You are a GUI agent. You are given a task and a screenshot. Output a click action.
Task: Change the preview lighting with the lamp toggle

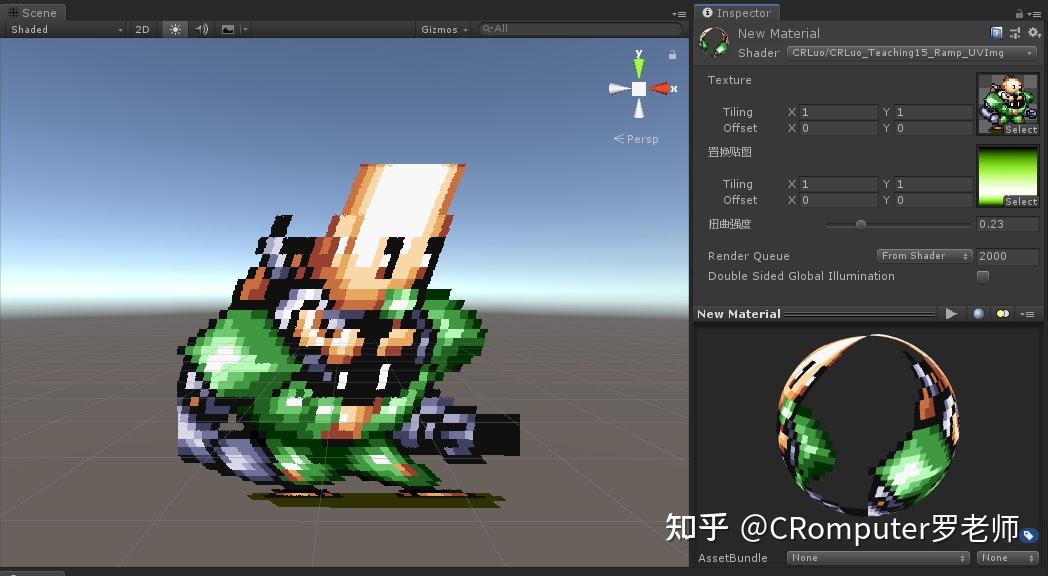click(1002, 313)
